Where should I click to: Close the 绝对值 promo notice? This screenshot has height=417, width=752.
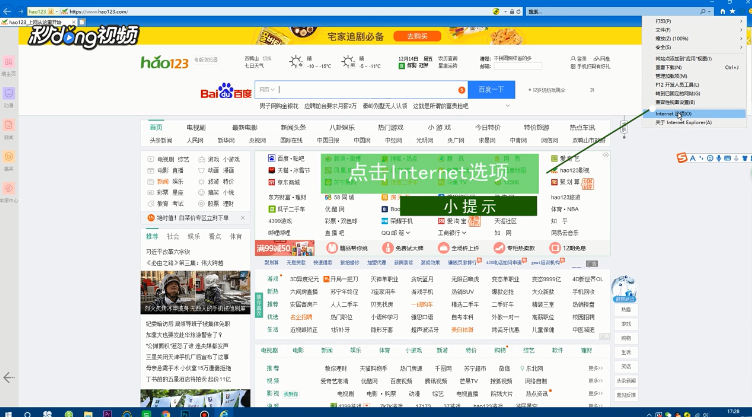pyautogui.click(x=243, y=218)
